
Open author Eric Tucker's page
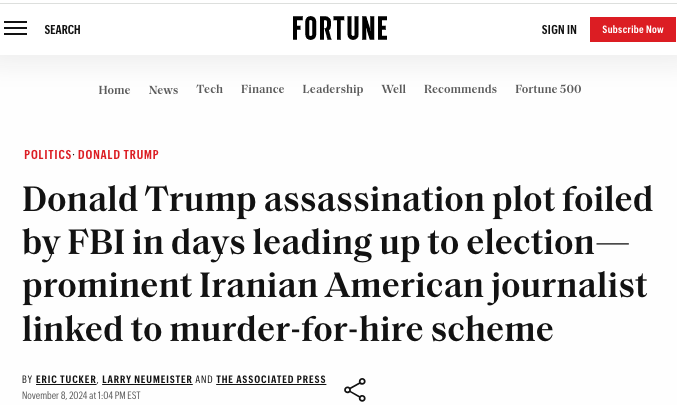click(66, 379)
